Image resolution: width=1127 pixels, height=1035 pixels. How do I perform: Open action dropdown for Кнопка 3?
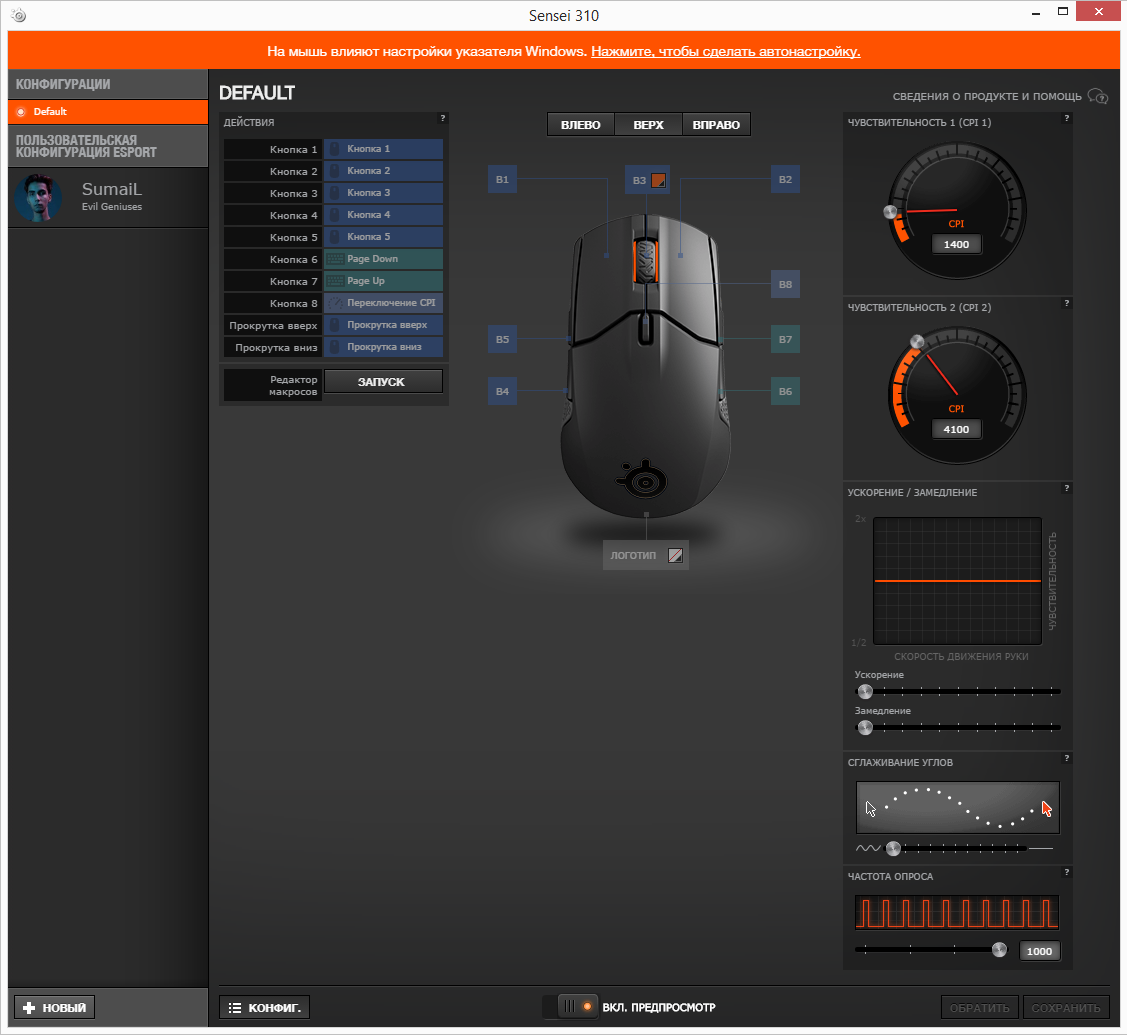(383, 193)
